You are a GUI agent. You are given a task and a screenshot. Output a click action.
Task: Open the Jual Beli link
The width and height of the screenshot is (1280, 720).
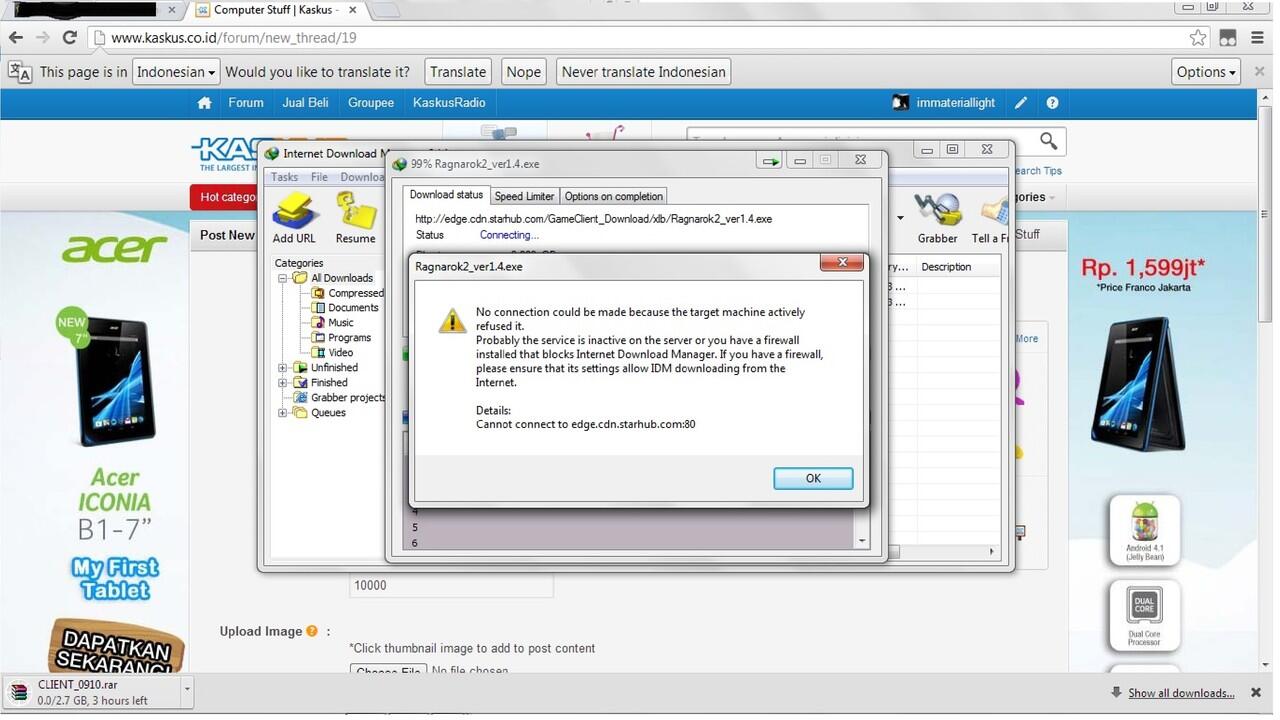pyautogui.click(x=305, y=103)
